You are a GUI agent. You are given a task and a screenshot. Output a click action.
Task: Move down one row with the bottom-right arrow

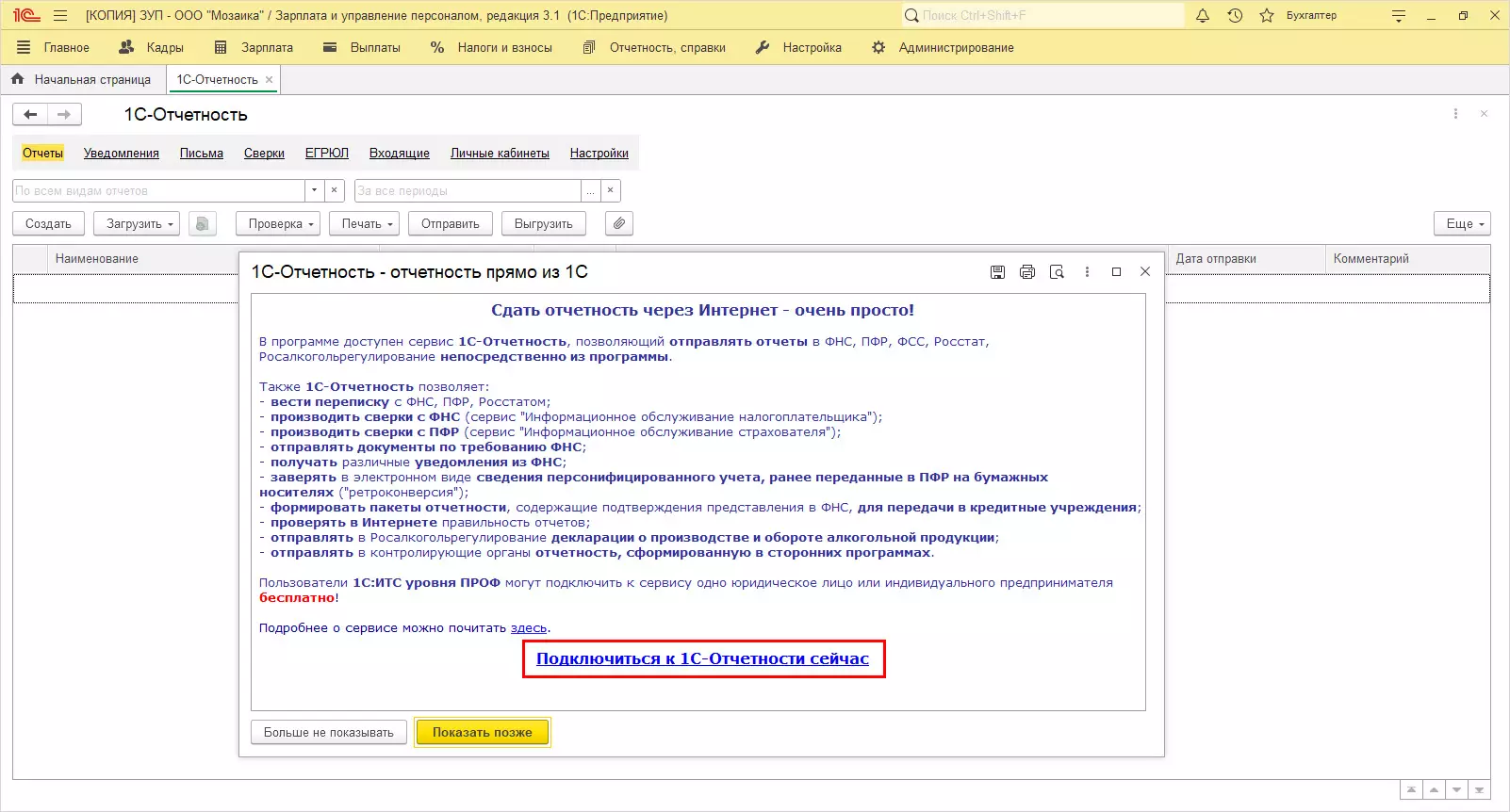[1456, 790]
